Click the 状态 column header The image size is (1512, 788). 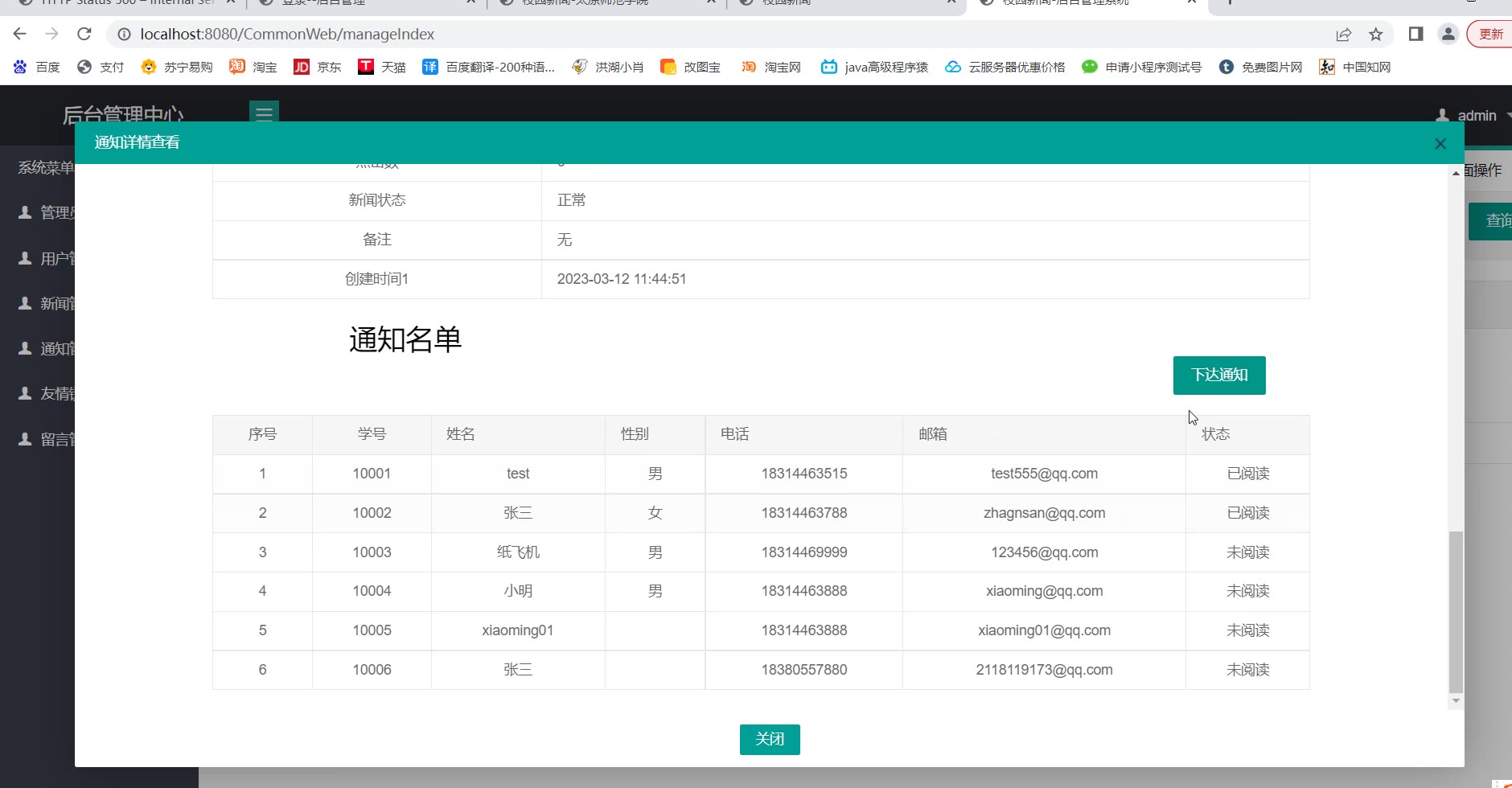tap(1247, 434)
